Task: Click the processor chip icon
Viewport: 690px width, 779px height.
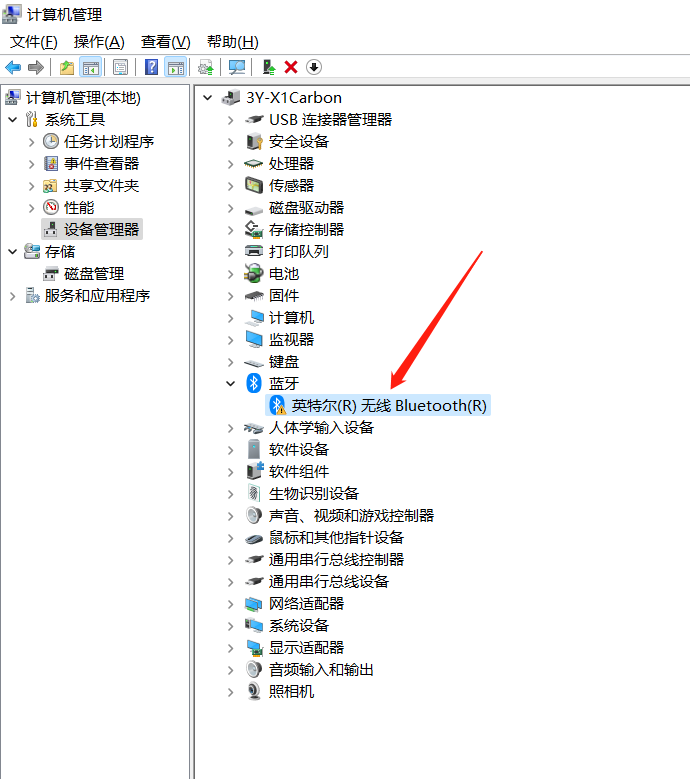Action: coord(254,163)
